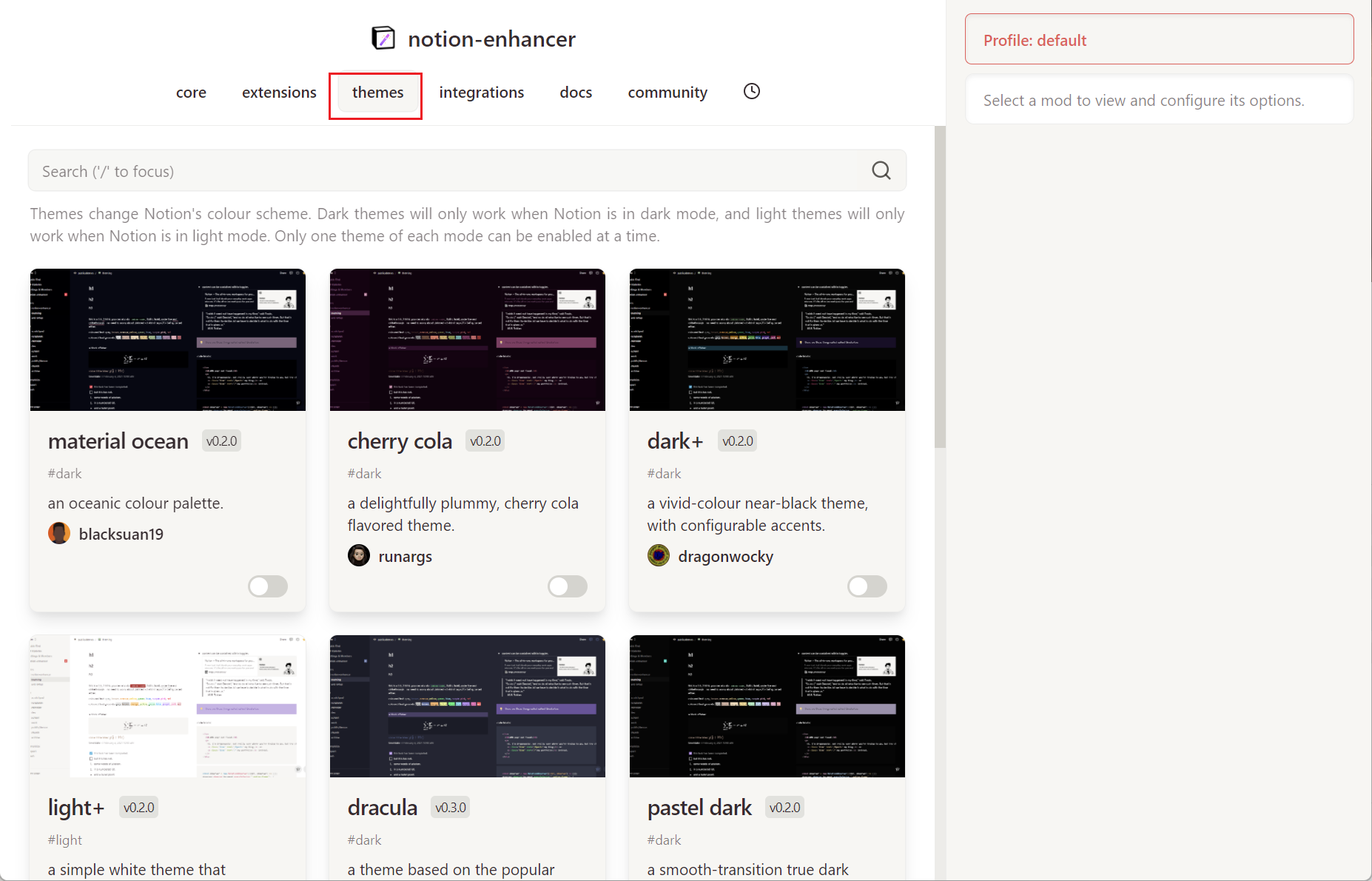Focus the search input field

coord(467,171)
